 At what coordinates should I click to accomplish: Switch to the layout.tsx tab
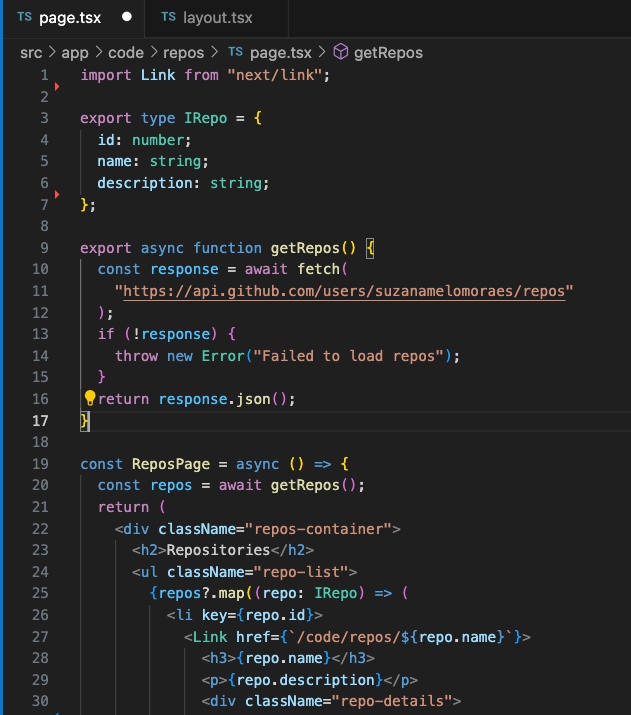click(217, 18)
